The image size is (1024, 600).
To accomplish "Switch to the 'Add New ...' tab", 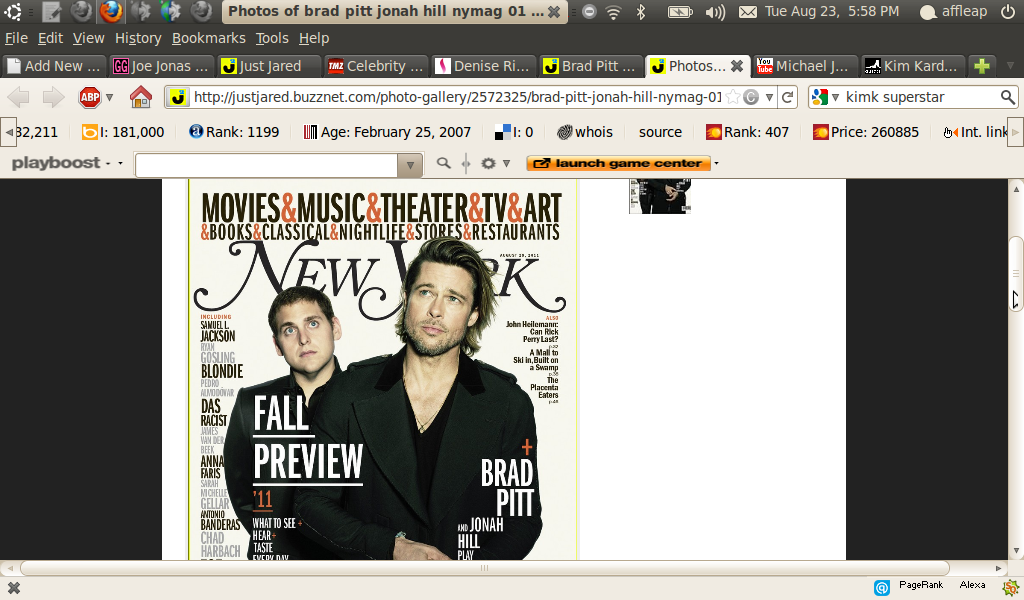I will tap(54, 66).
